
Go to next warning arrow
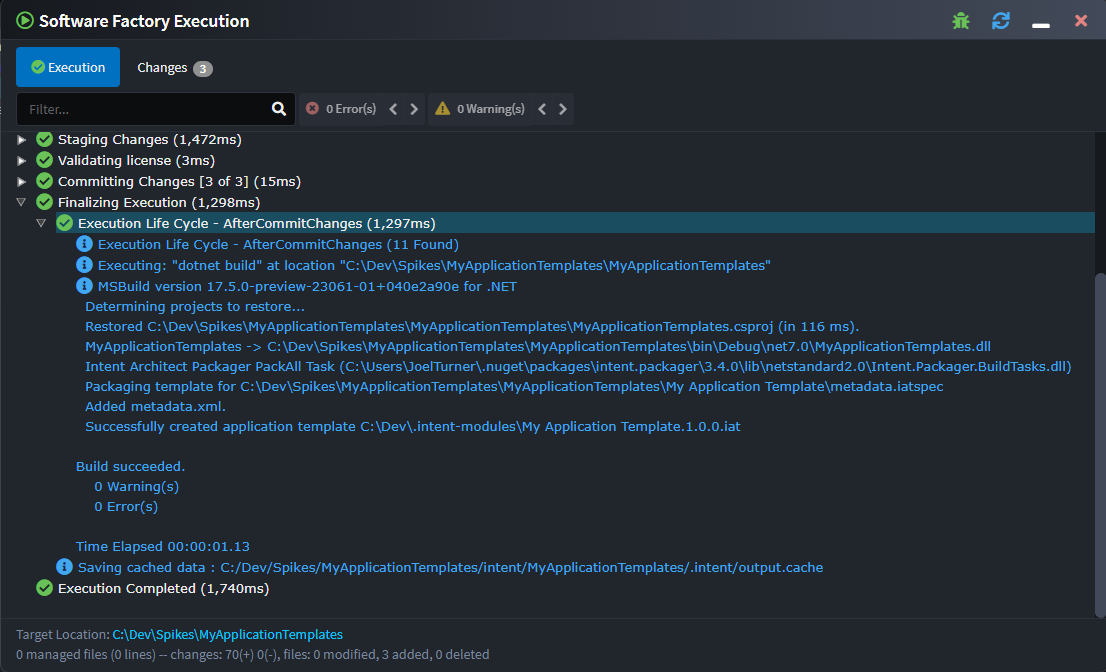562,109
